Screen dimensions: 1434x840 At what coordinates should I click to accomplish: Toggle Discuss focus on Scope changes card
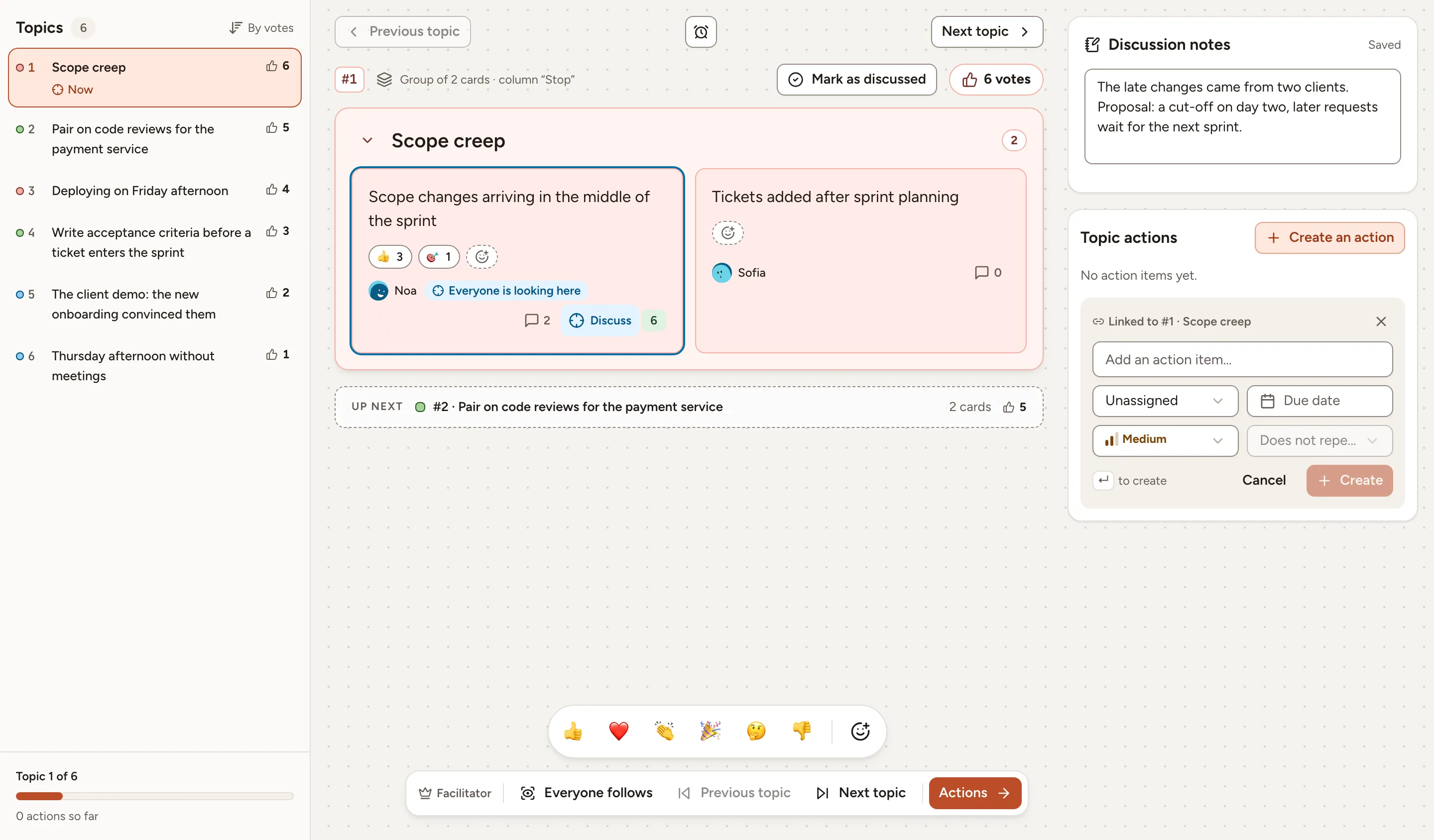coord(600,320)
